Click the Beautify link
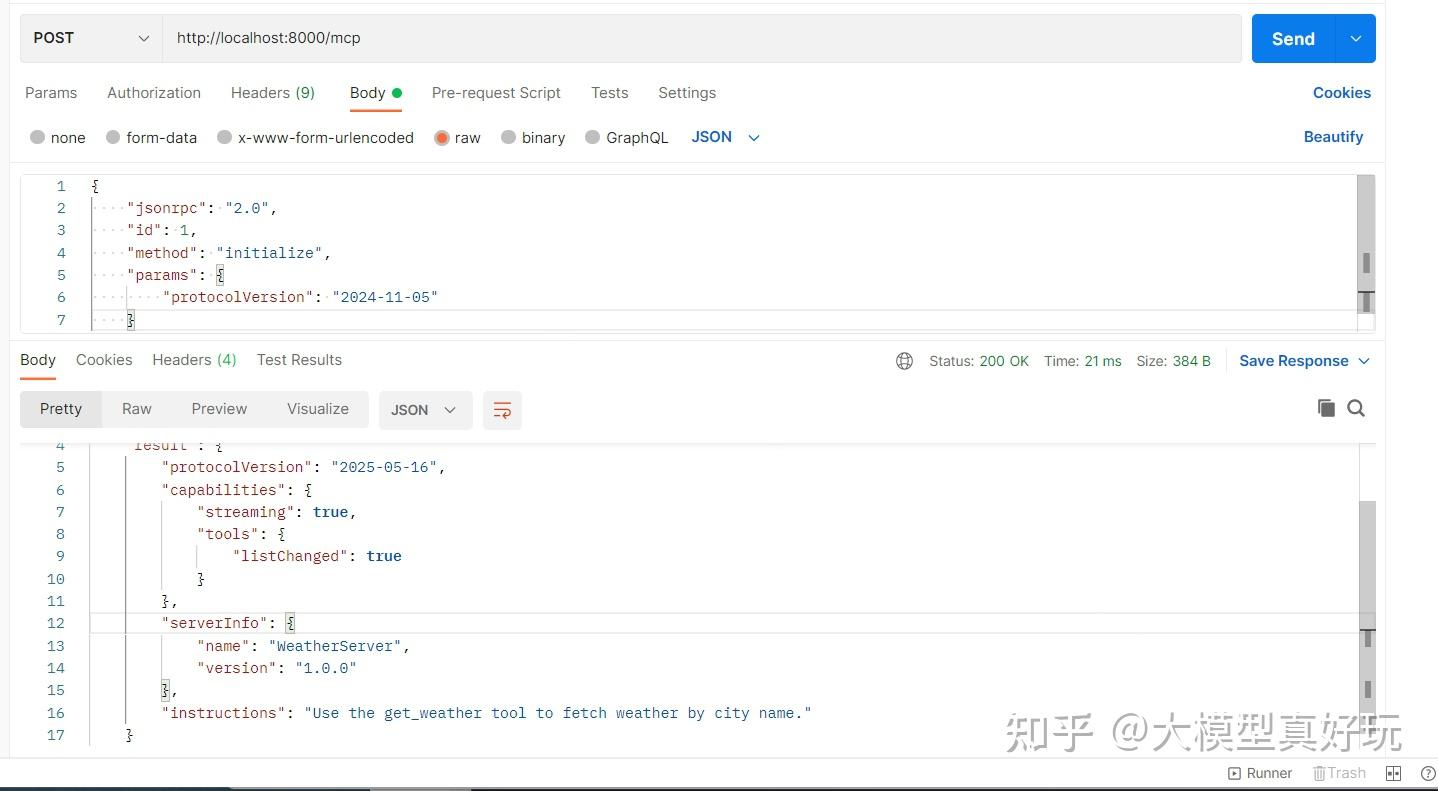 [1333, 137]
